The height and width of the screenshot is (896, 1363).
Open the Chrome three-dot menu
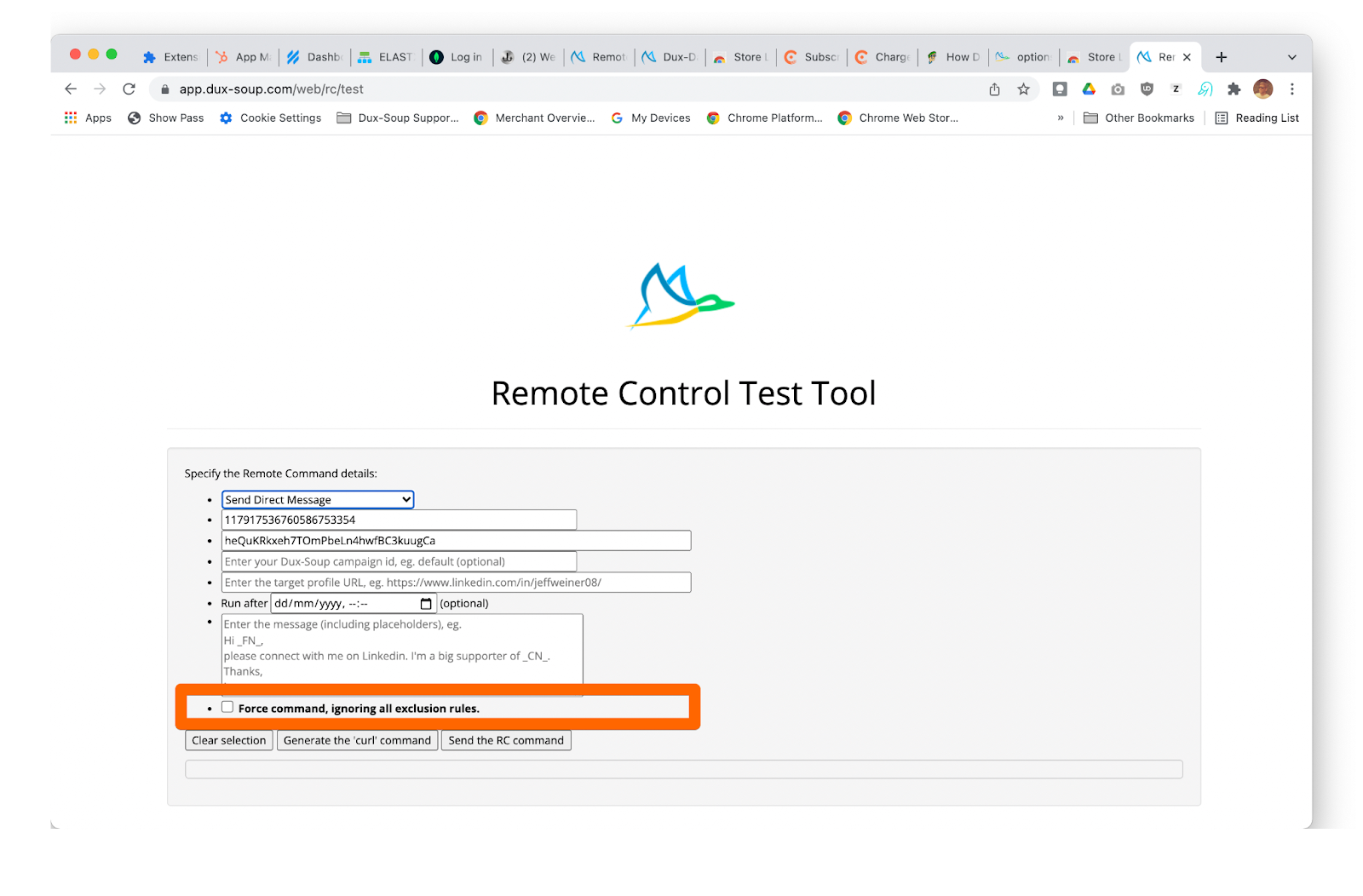click(x=1291, y=89)
